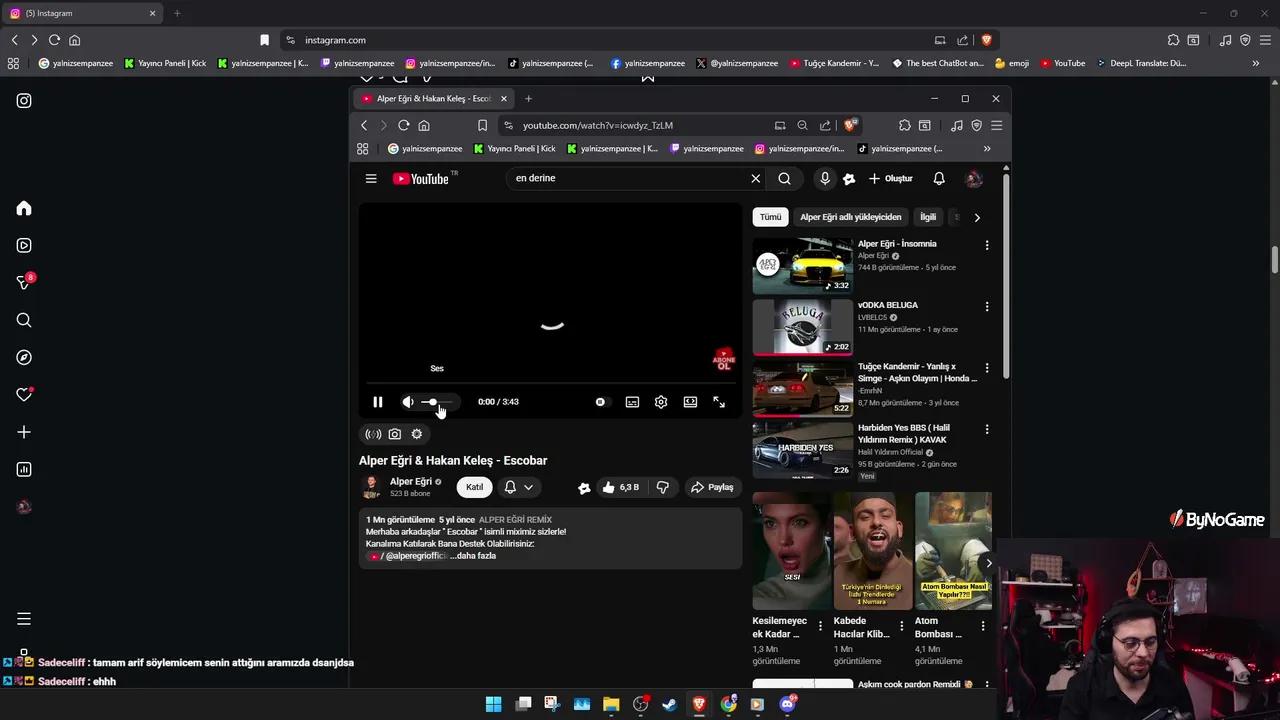Open Instagram home in sidebar
This screenshot has width=1280, height=720.
(24, 209)
